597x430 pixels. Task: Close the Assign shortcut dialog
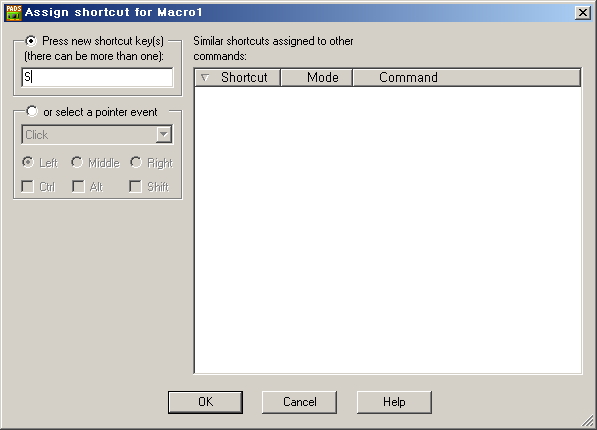(x=583, y=13)
